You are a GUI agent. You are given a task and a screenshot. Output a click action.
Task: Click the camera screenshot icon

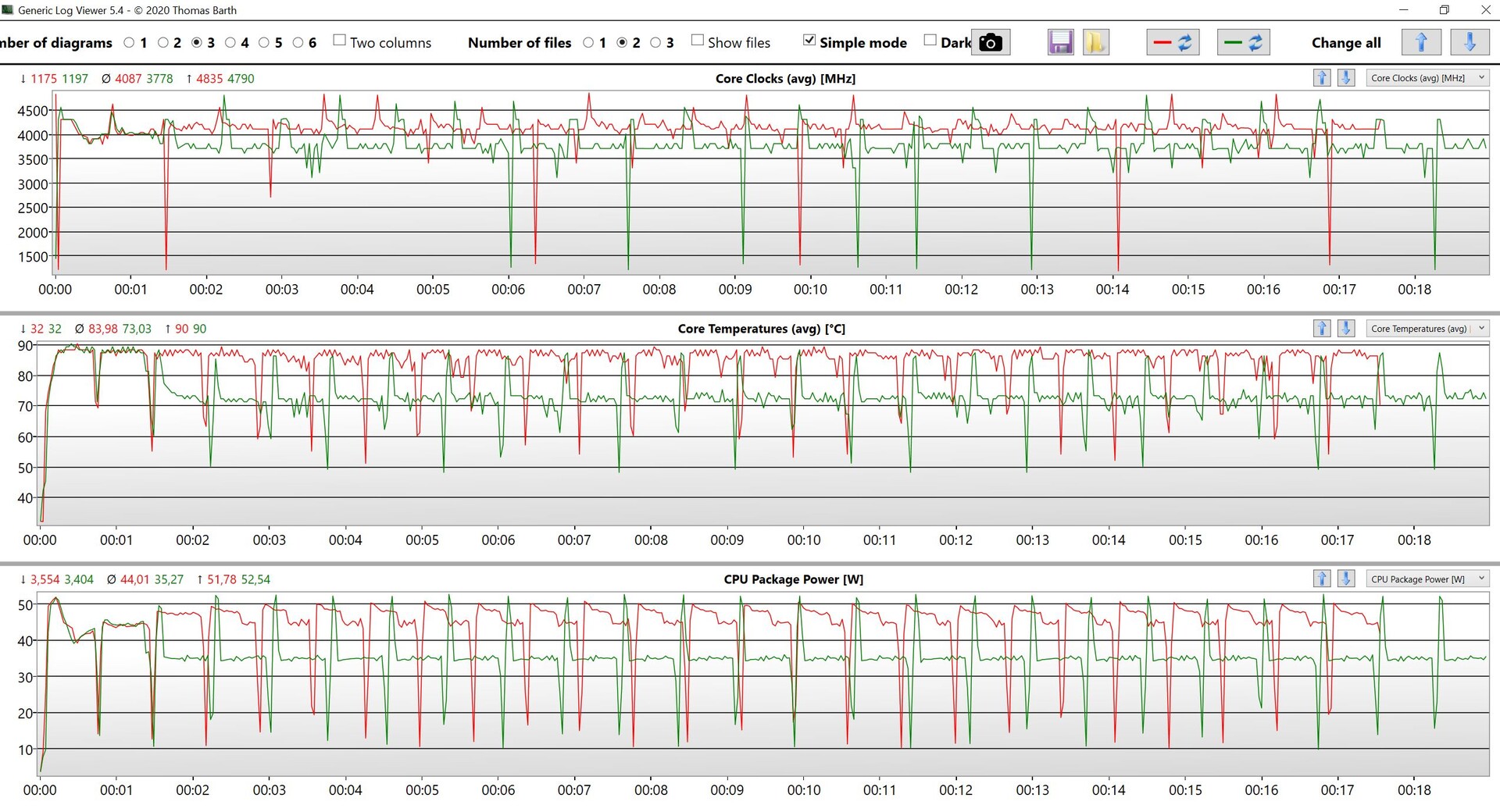(991, 42)
